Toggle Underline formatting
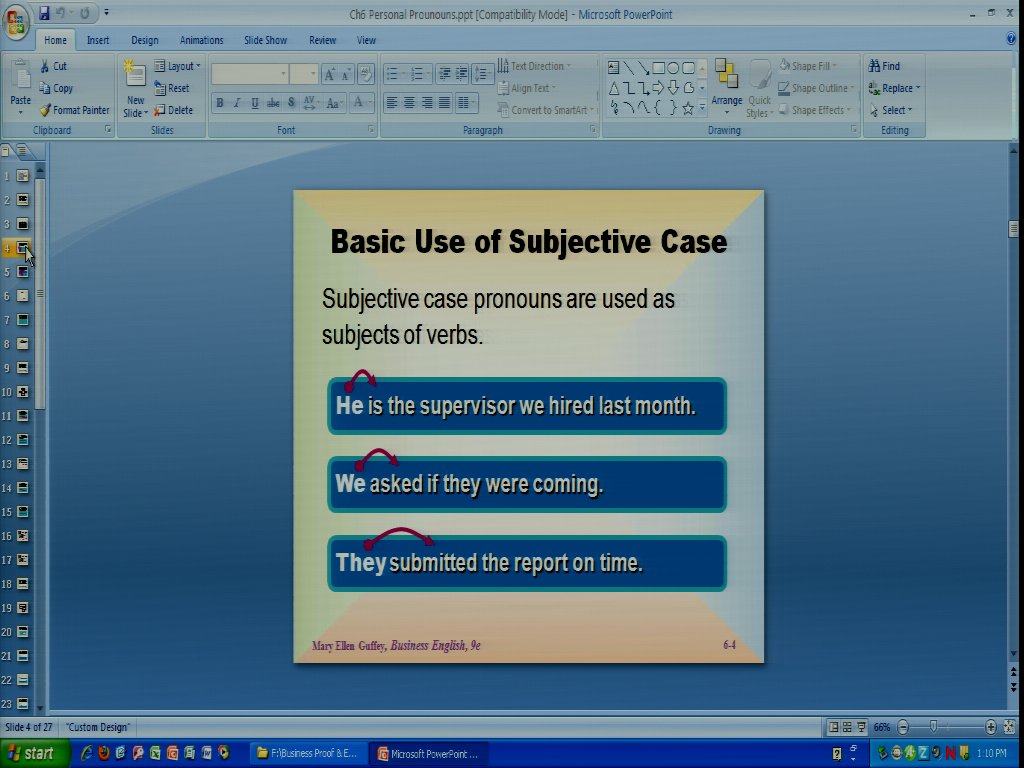Image resolution: width=1024 pixels, height=768 pixels. coord(255,103)
